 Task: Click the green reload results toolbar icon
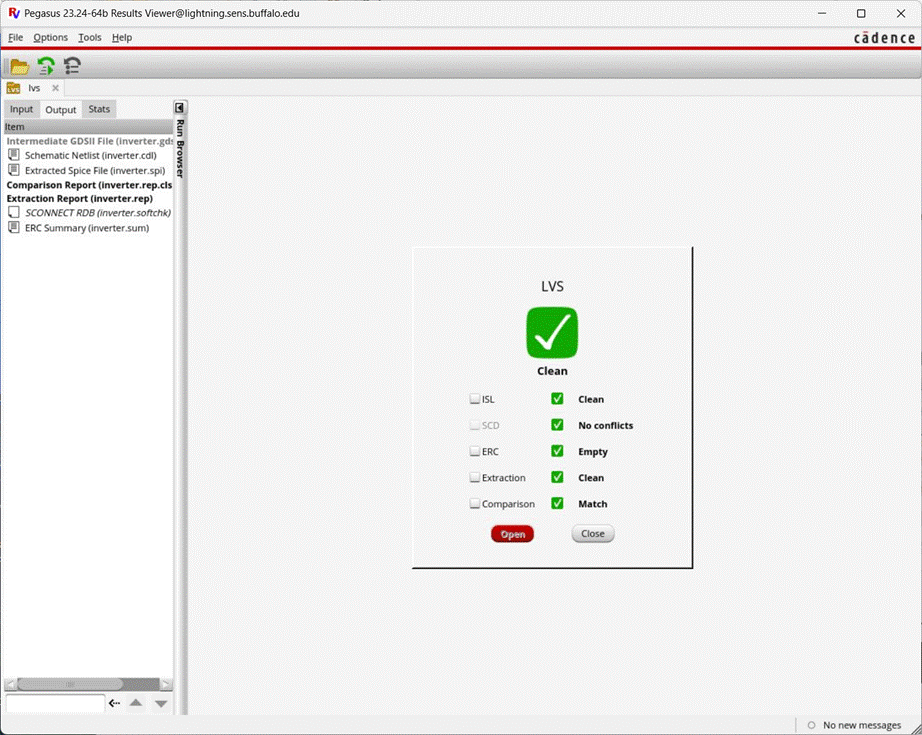44,66
